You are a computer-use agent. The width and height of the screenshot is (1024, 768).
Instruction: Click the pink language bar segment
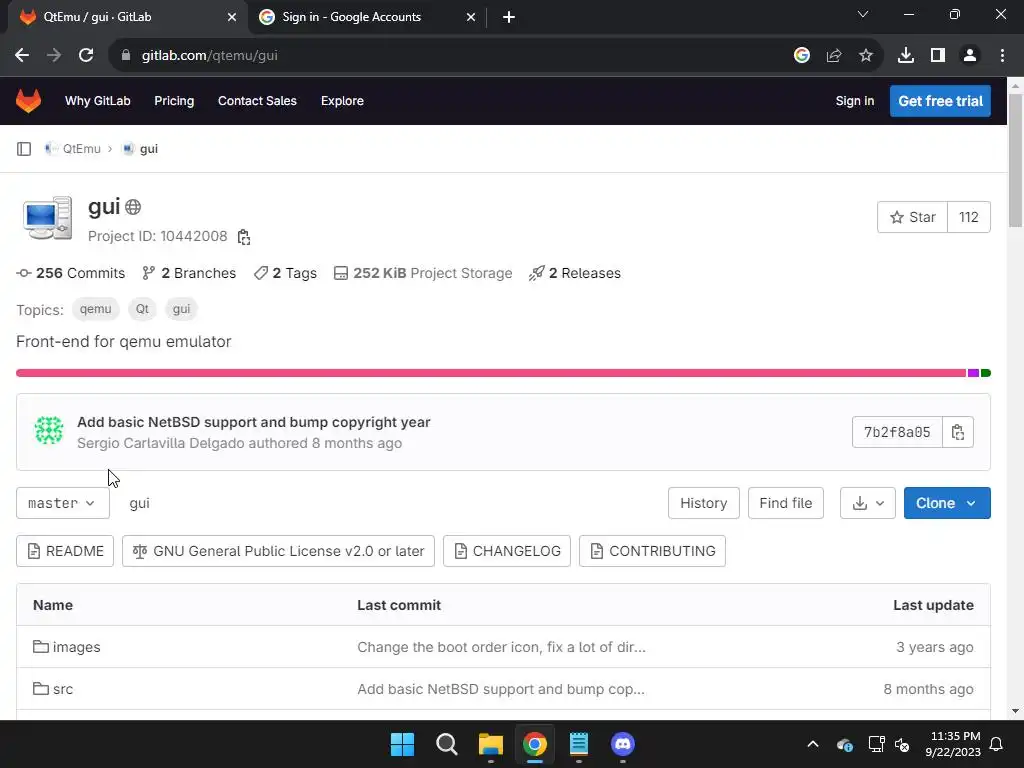point(491,373)
